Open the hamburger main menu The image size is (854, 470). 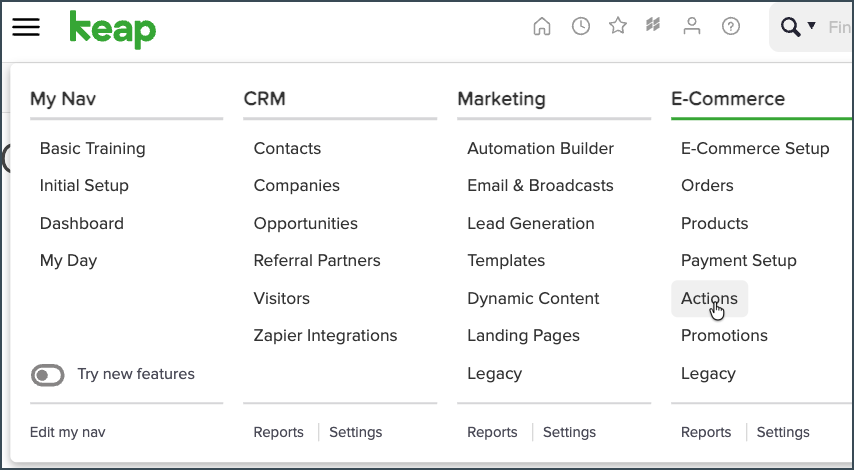(x=26, y=26)
